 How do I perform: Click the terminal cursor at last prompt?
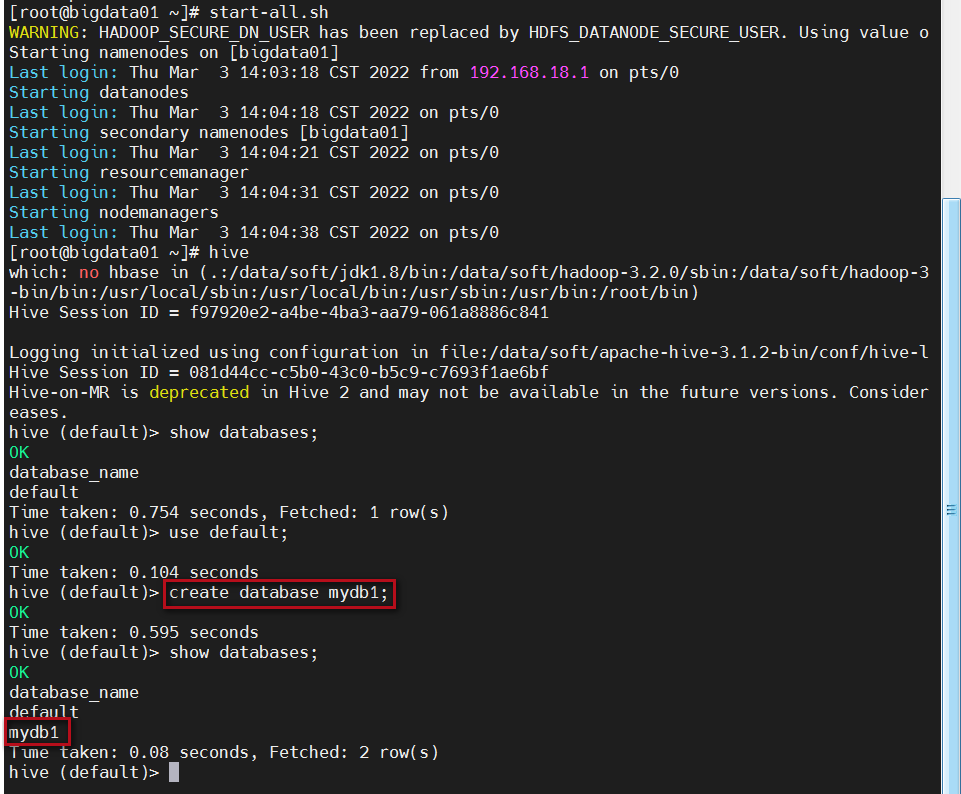[174, 772]
